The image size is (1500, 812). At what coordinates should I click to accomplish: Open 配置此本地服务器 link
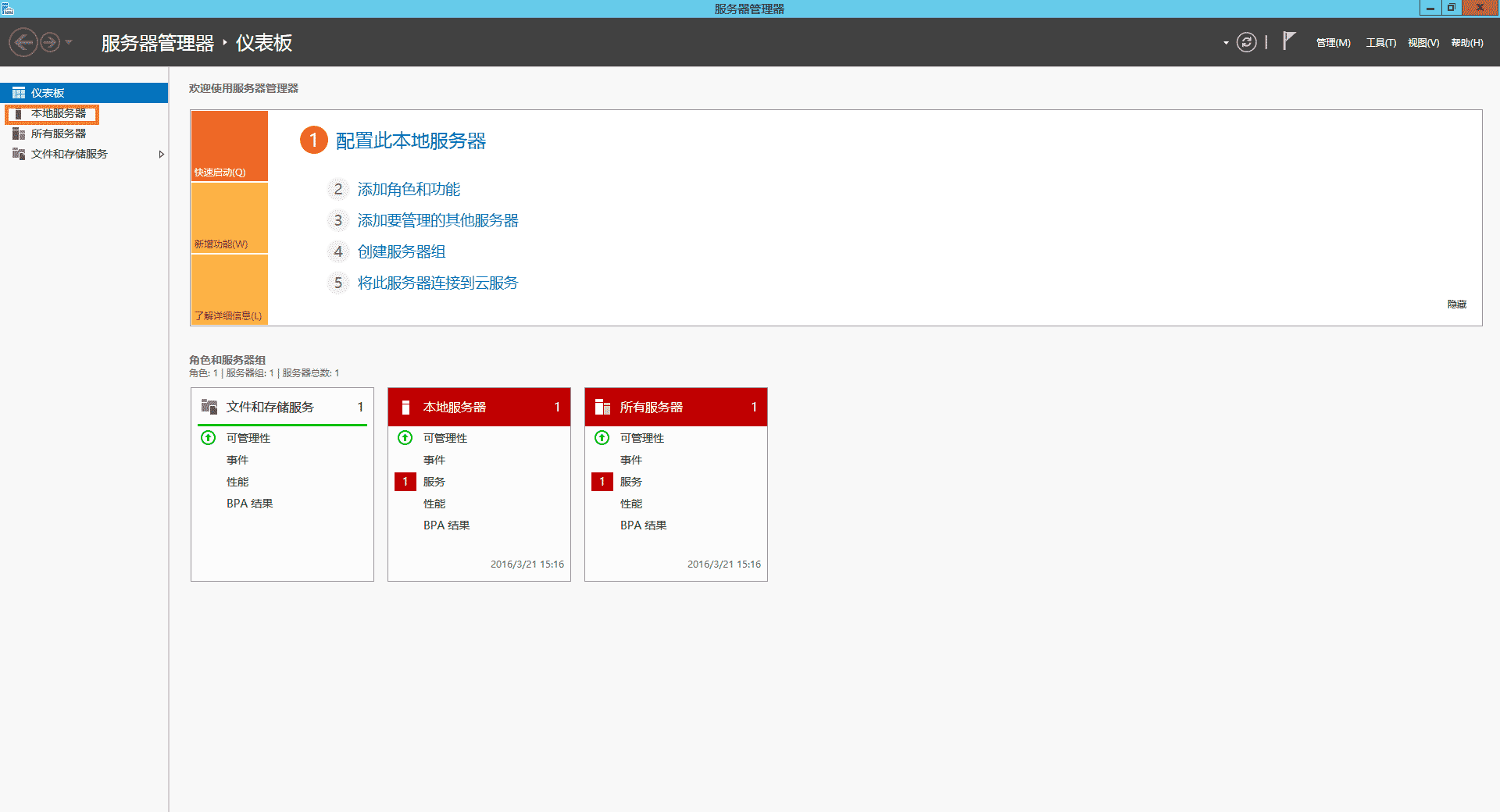pos(411,141)
